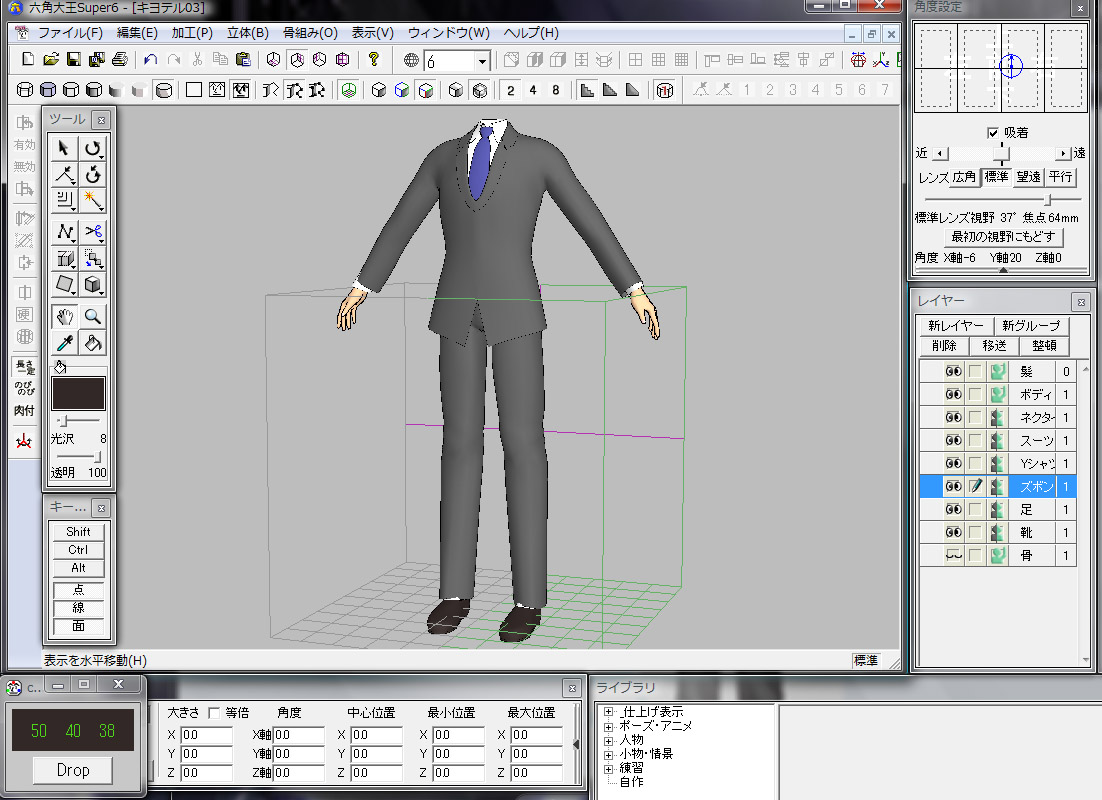
Task: Hide the ボディ layer via eye icon
Action: [x=953, y=394]
